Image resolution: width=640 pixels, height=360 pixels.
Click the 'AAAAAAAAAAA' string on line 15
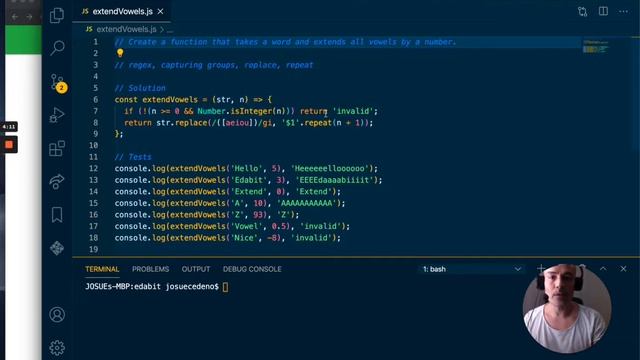pos(307,203)
